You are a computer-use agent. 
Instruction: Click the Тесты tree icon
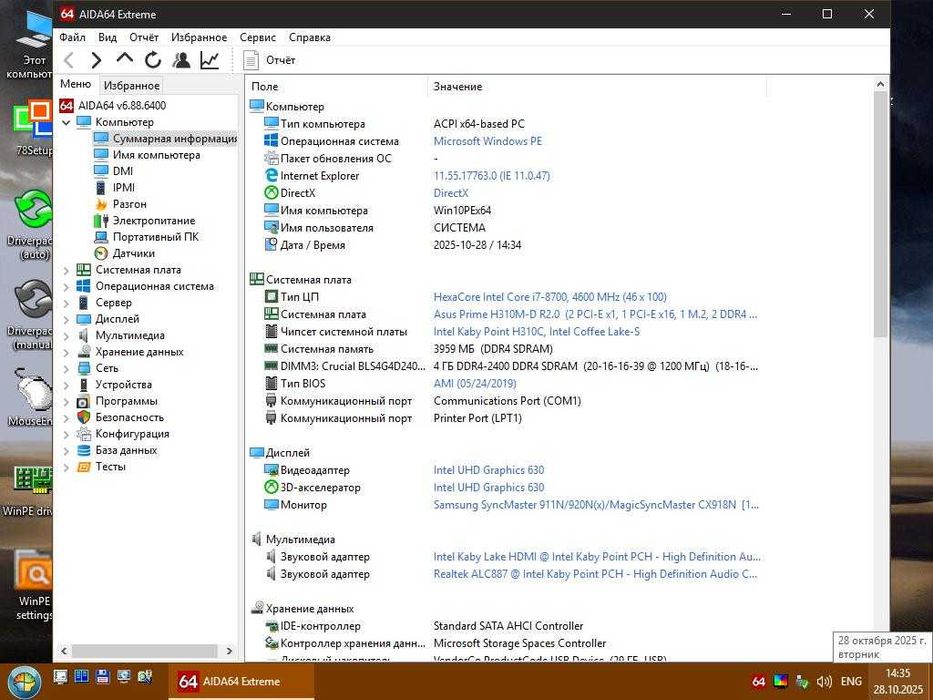click(x=84, y=467)
